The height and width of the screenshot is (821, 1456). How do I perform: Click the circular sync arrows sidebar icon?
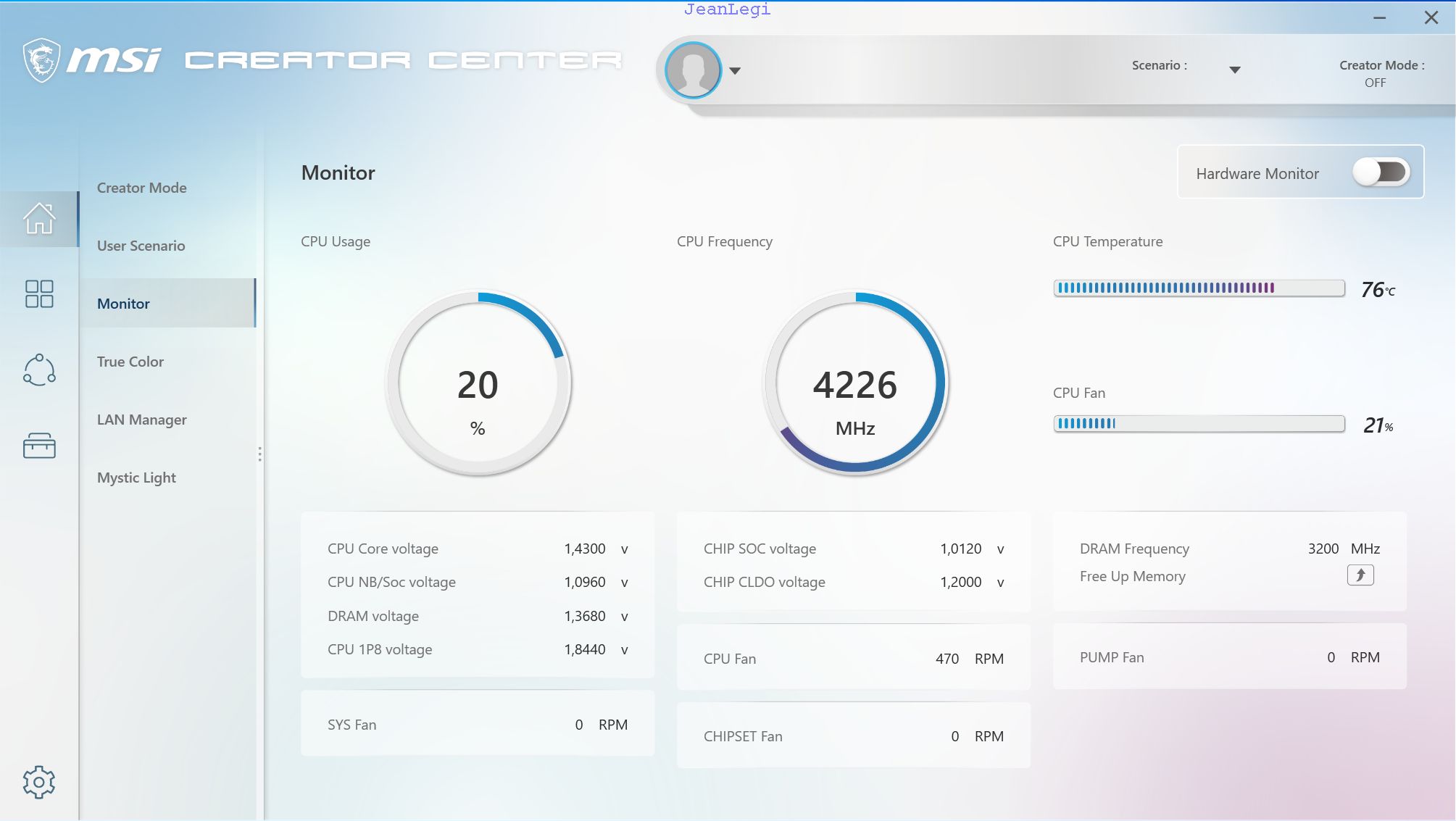(x=39, y=370)
